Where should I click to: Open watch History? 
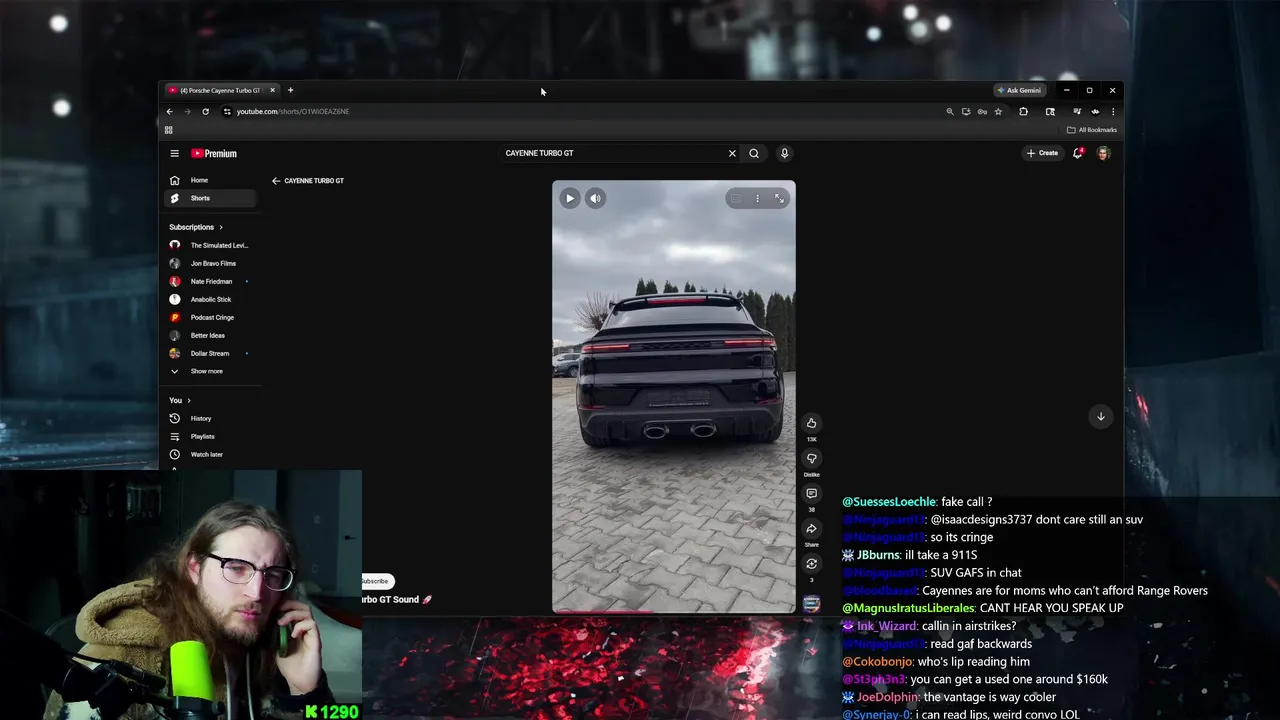(212, 418)
